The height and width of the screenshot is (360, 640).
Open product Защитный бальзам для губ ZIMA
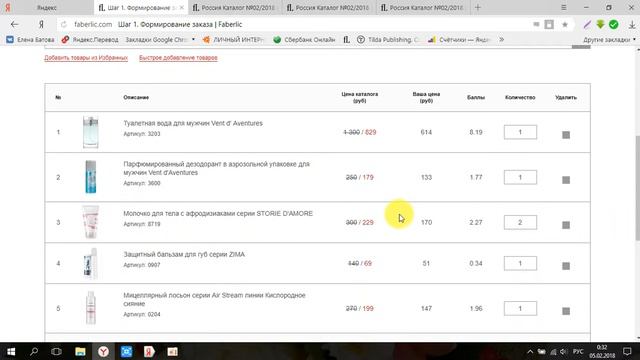click(184, 254)
